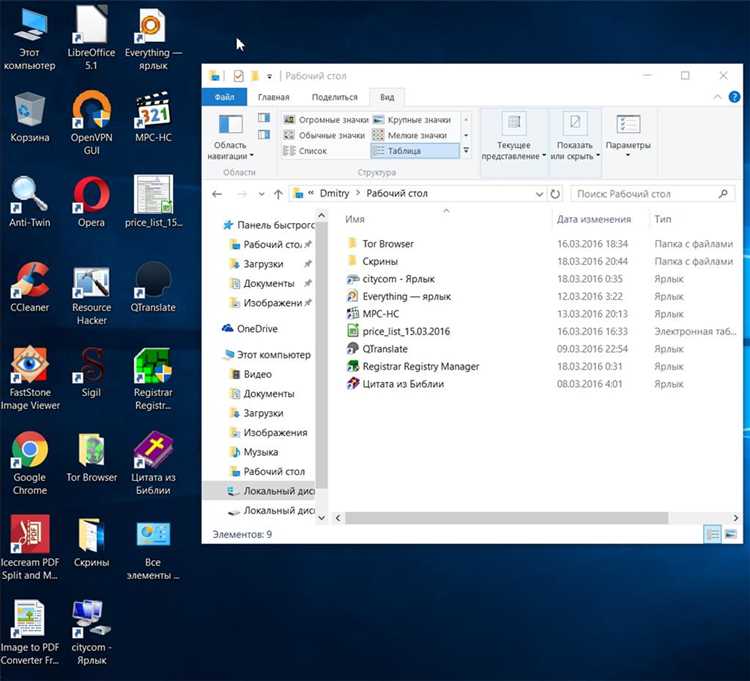Sort files by Дата изменения column header
Image resolution: width=750 pixels, height=681 pixels.
(x=594, y=219)
